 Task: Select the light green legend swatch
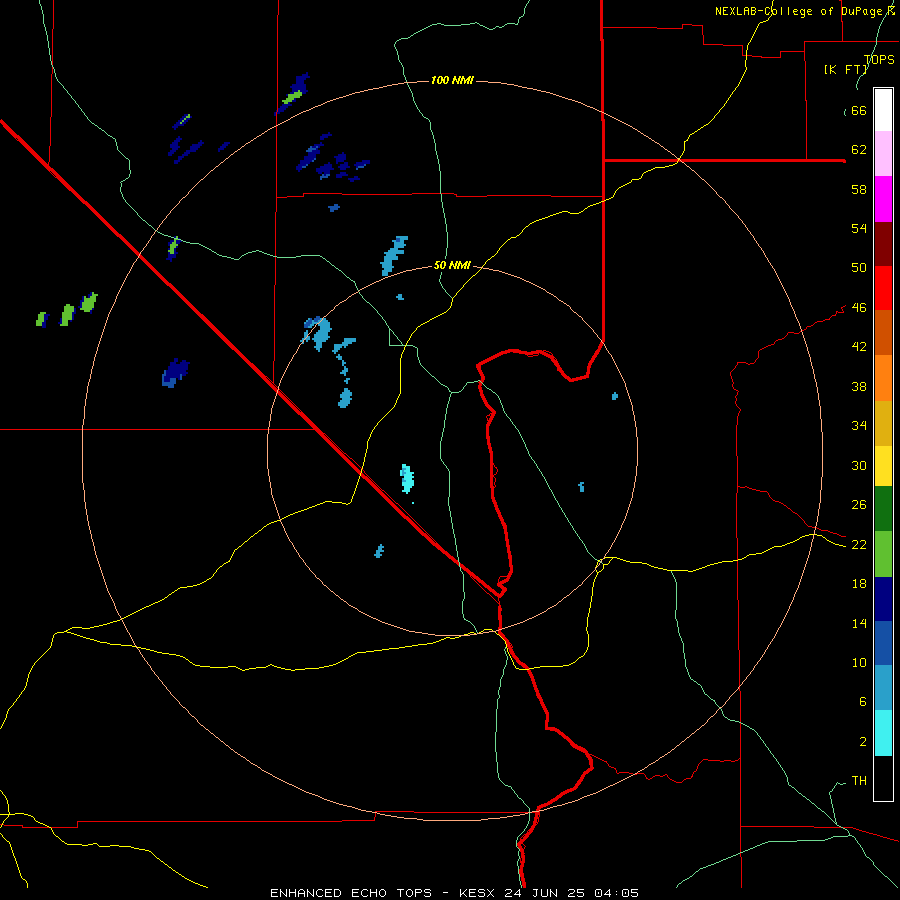point(883,554)
